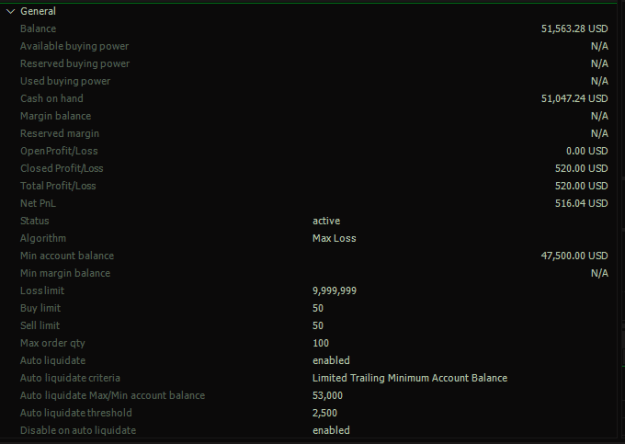
Task: Select N/A value for Min margin balance
Action: click(599, 273)
